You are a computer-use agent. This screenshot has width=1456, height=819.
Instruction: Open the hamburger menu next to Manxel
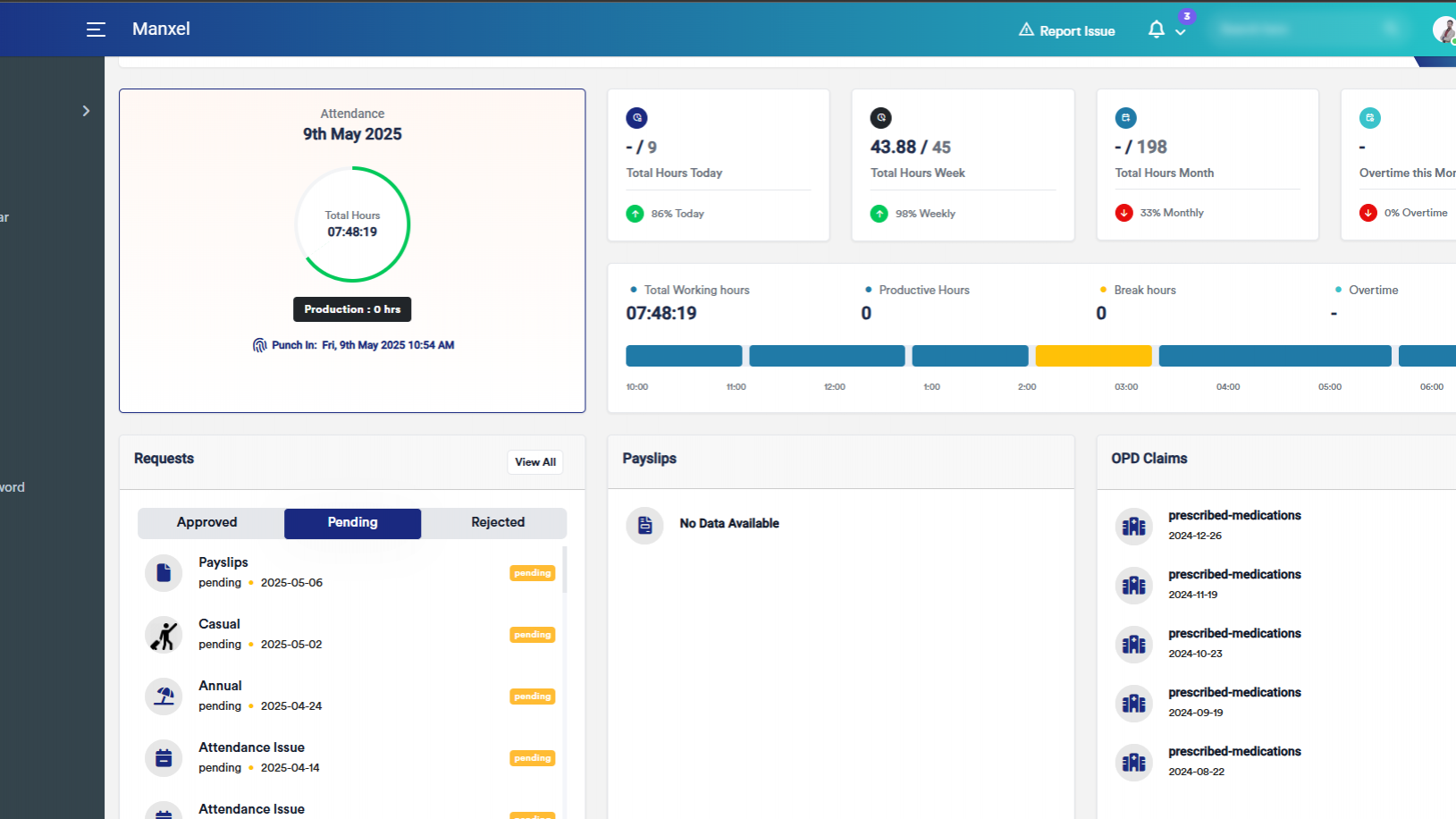coord(96,30)
